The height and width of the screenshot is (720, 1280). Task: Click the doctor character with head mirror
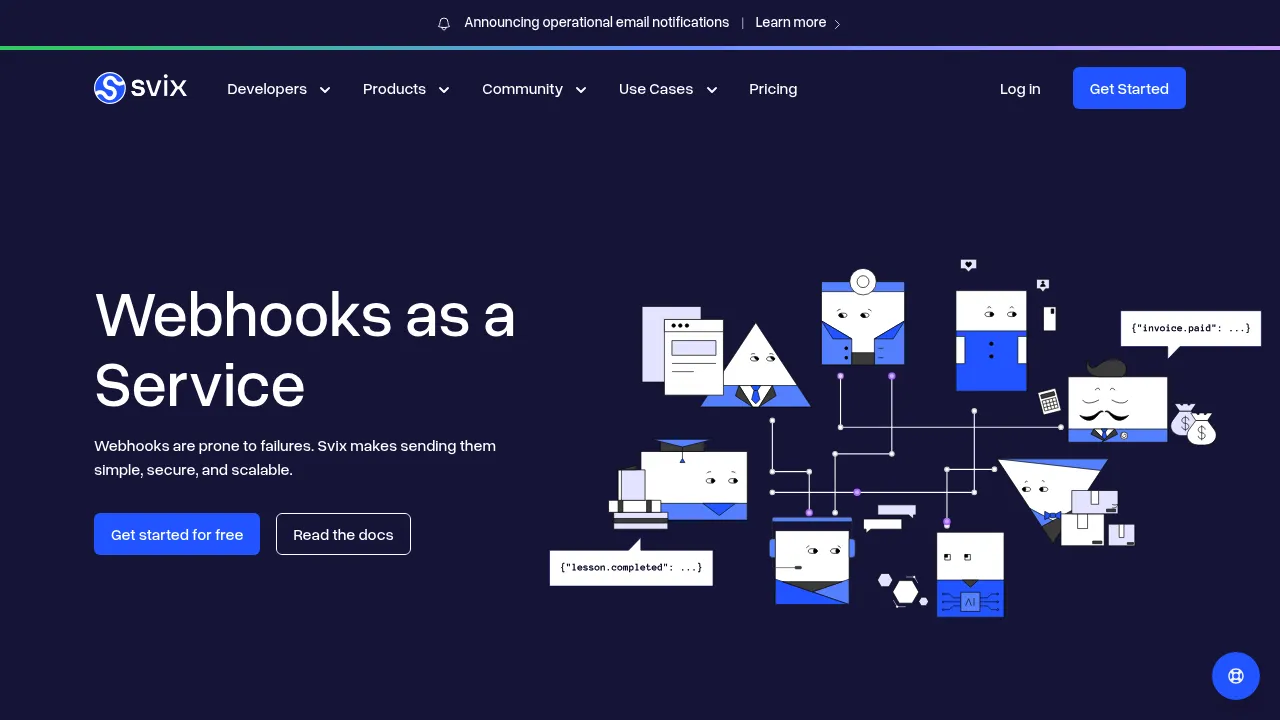[x=863, y=318]
